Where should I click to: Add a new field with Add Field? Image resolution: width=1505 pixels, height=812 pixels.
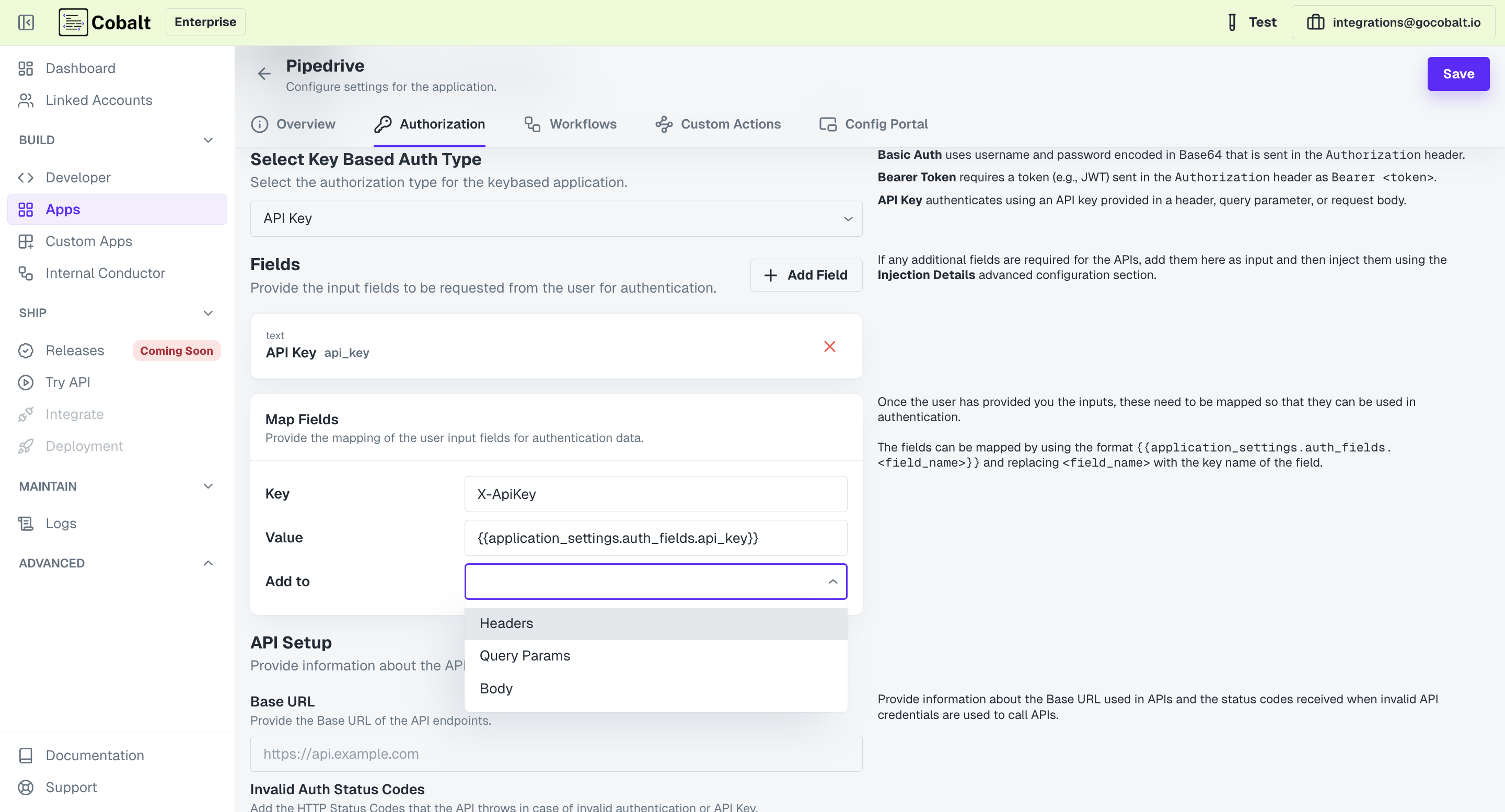[806, 274]
